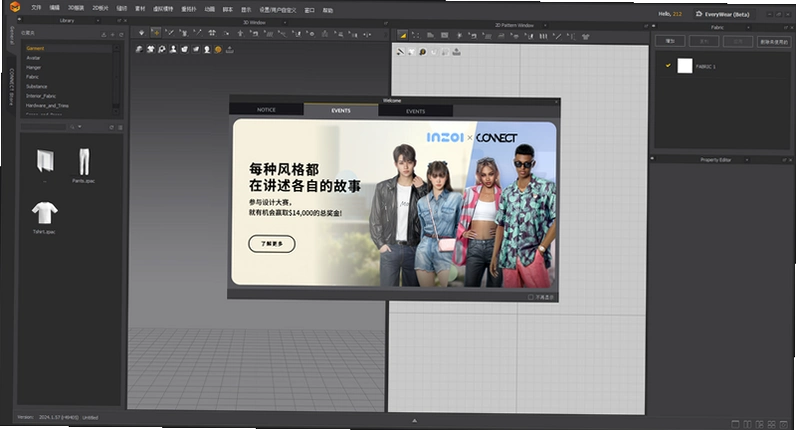Click the orange magnifier icon in 2D view
The width and height of the screenshot is (796, 430).
(422, 52)
